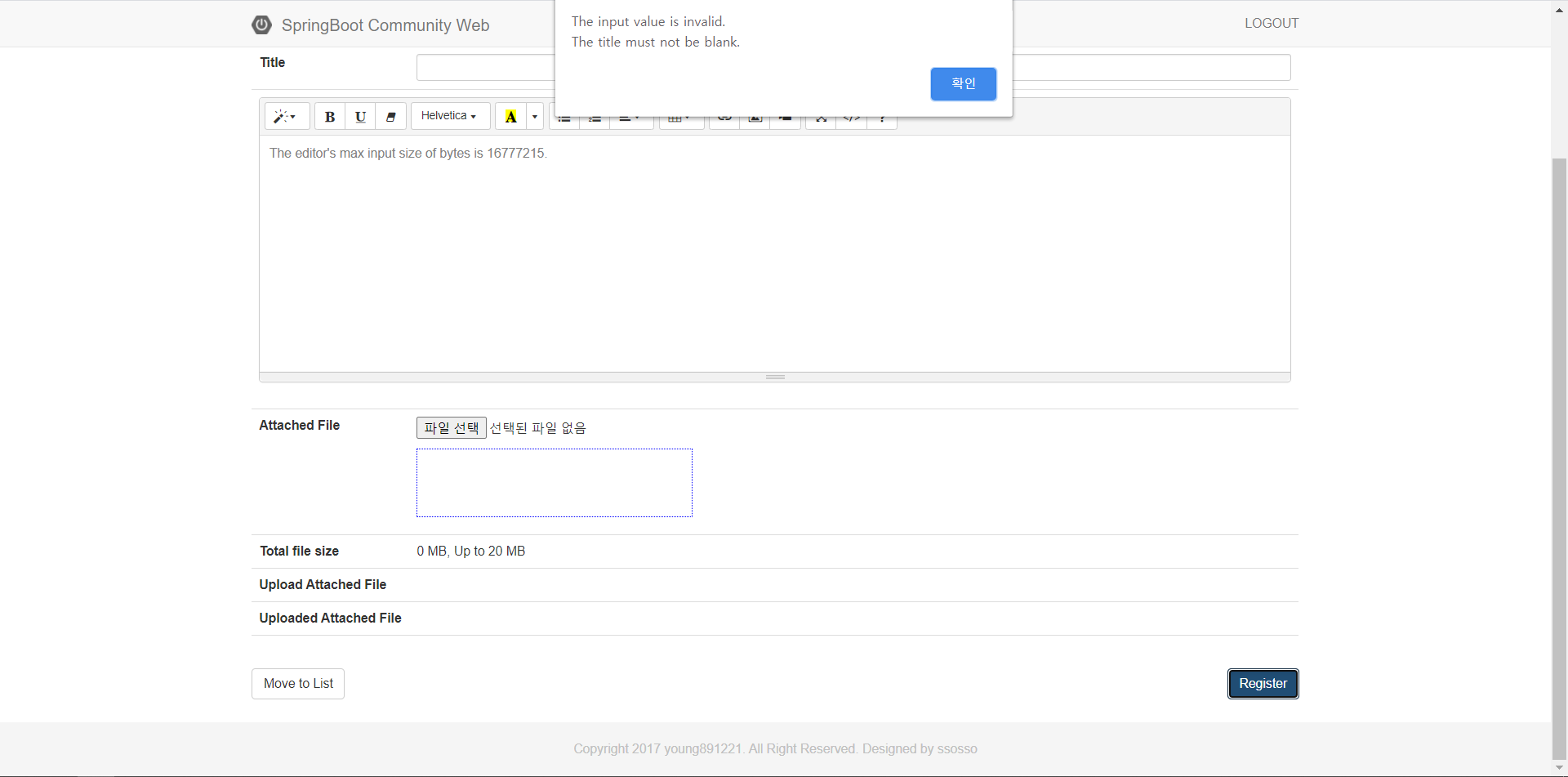Apply the yellow highlighted A color button
The height and width of the screenshot is (777, 1568).
510,117
